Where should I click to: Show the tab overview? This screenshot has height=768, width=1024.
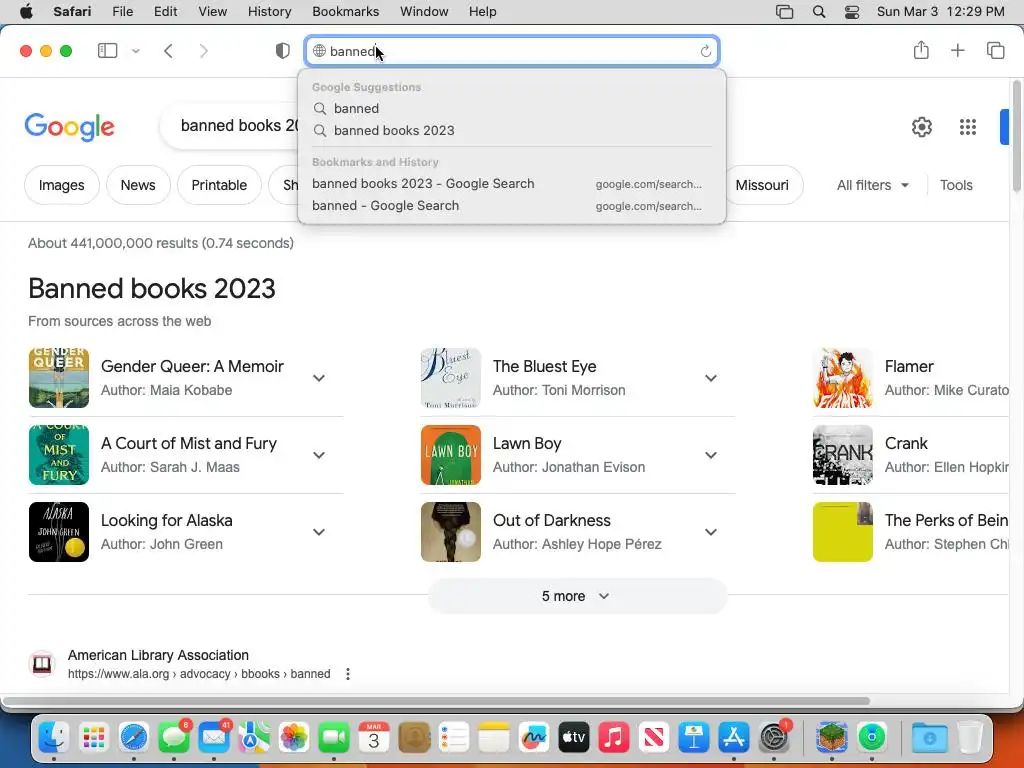pyautogui.click(x=995, y=50)
